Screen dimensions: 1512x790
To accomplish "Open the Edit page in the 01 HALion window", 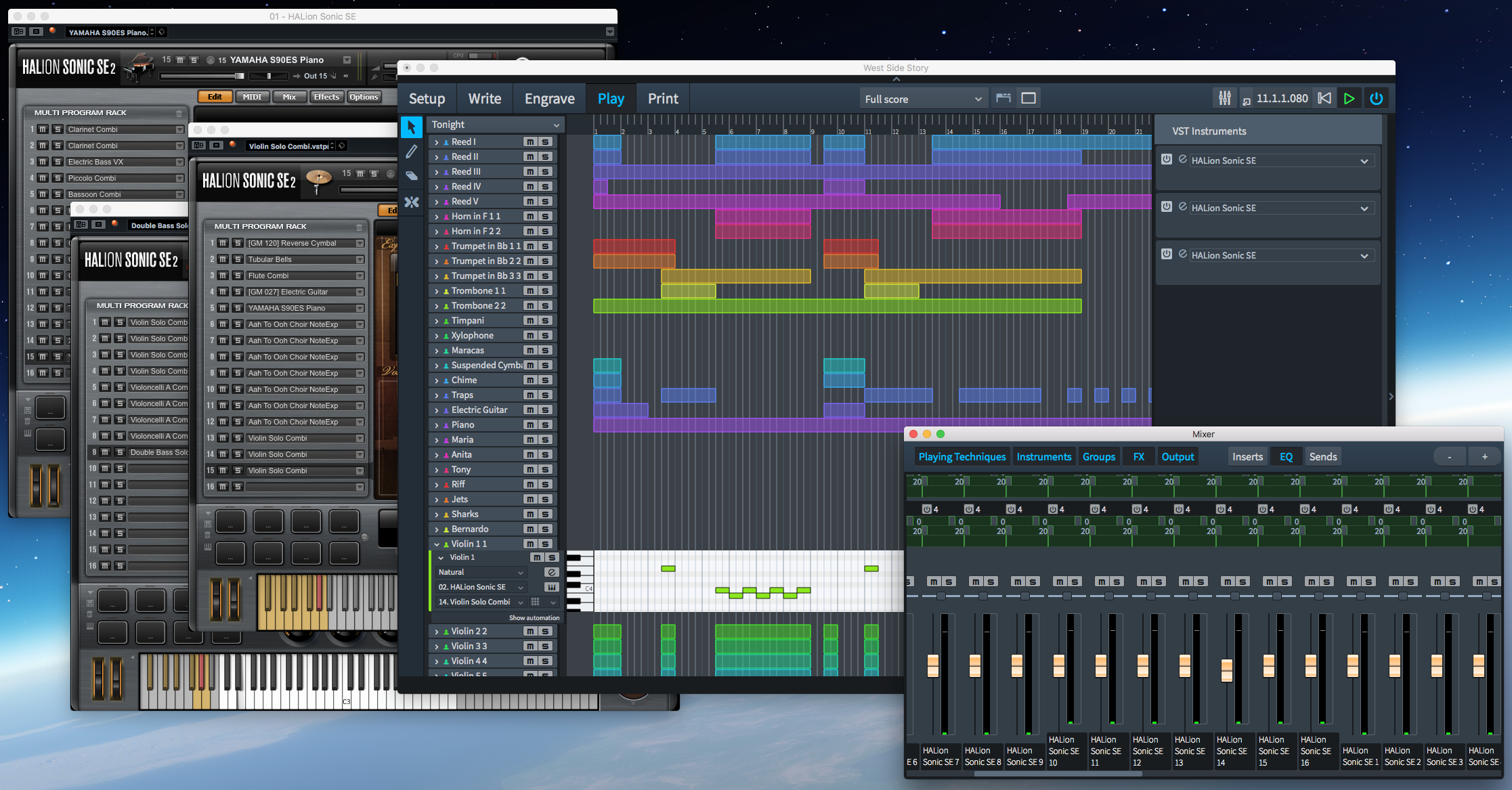I will (x=215, y=97).
